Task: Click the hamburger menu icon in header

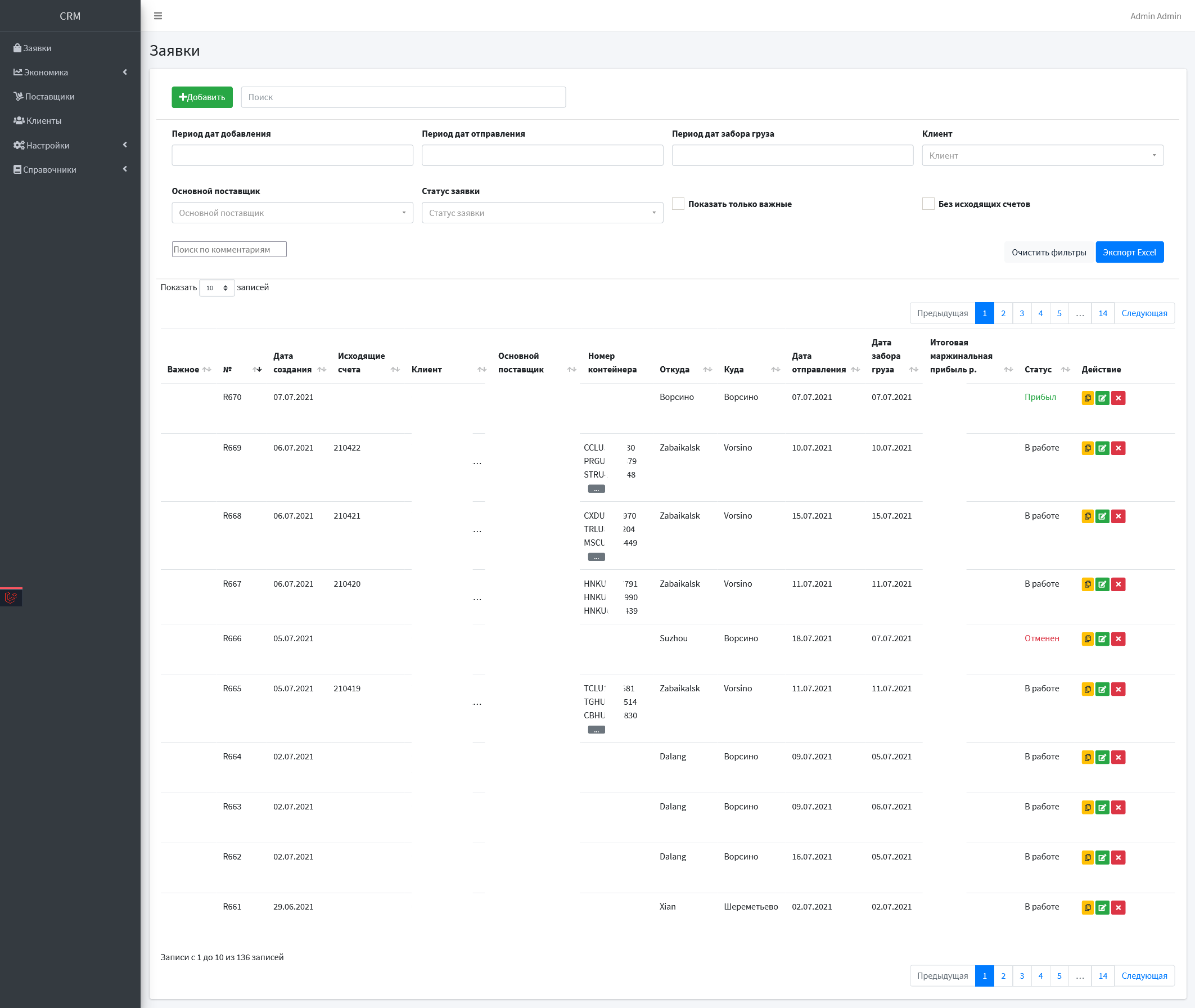Action: (x=158, y=16)
